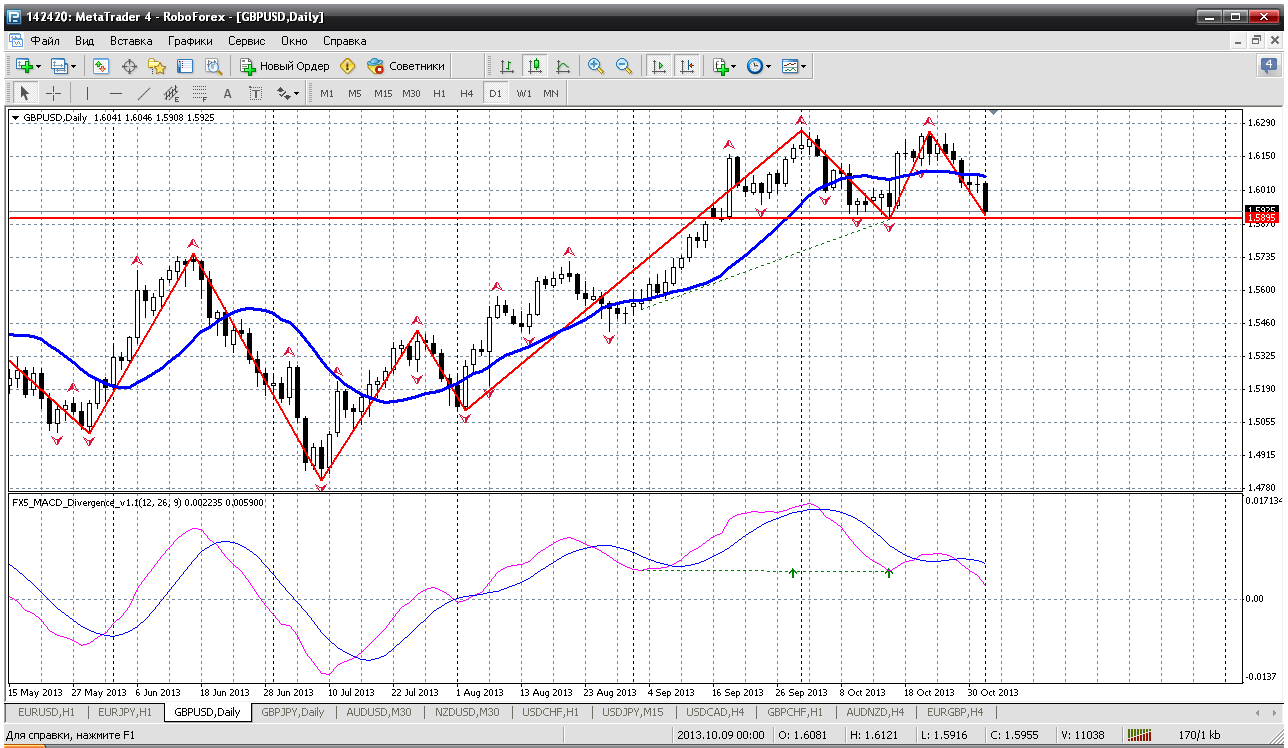Expand the indicators dropdown arrow
This screenshot has height=748, width=1288.
tap(734, 67)
